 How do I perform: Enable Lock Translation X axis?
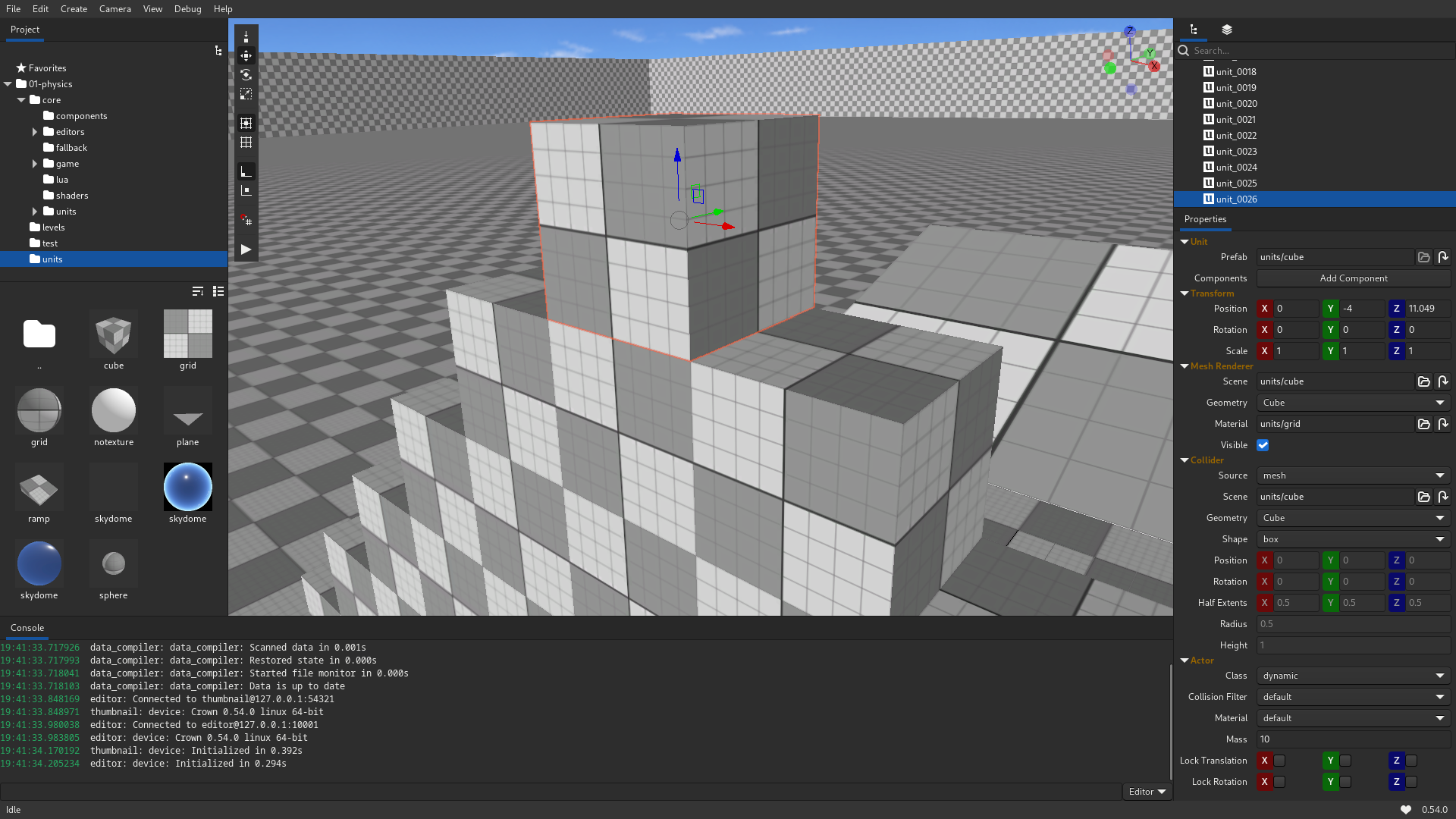(x=1280, y=760)
